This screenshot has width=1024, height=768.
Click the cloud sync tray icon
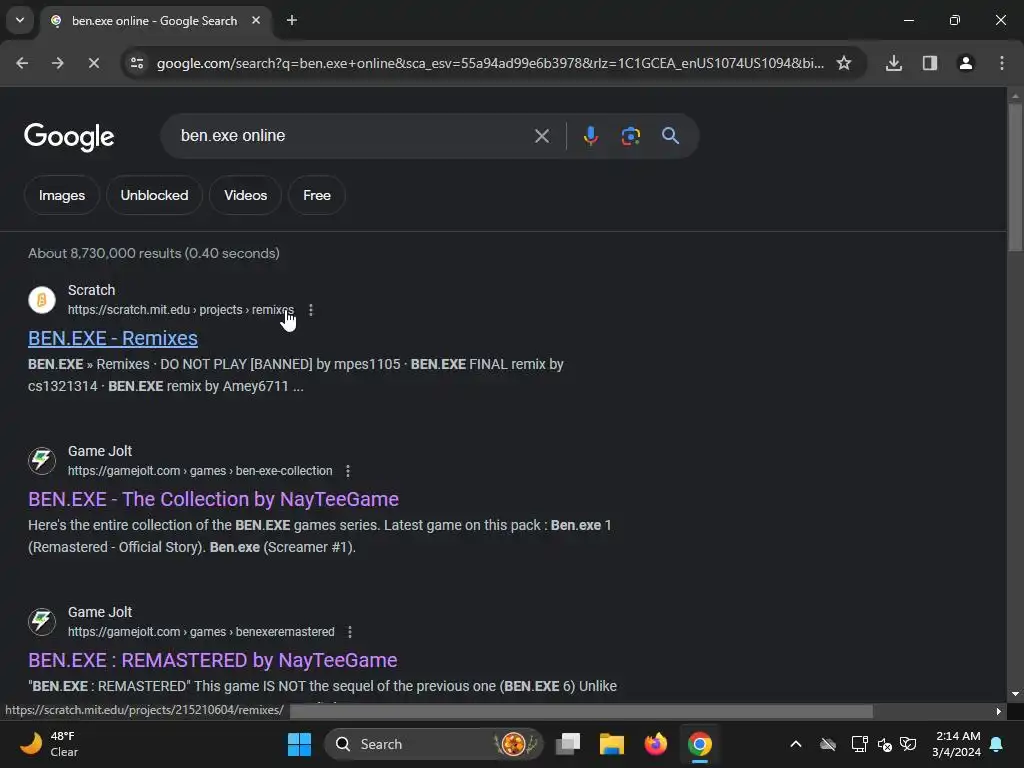(828, 744)
